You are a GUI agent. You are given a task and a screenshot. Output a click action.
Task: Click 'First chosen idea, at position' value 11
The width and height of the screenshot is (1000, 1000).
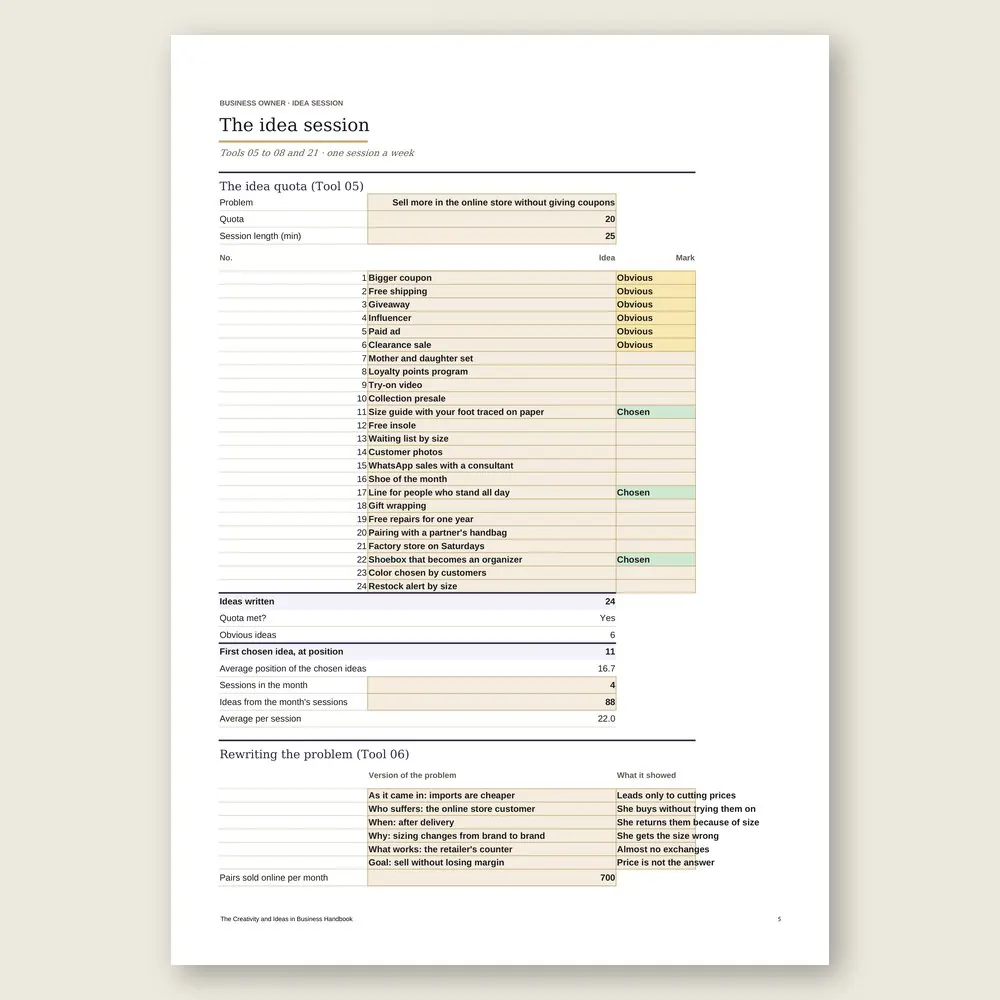click(610, 652)
